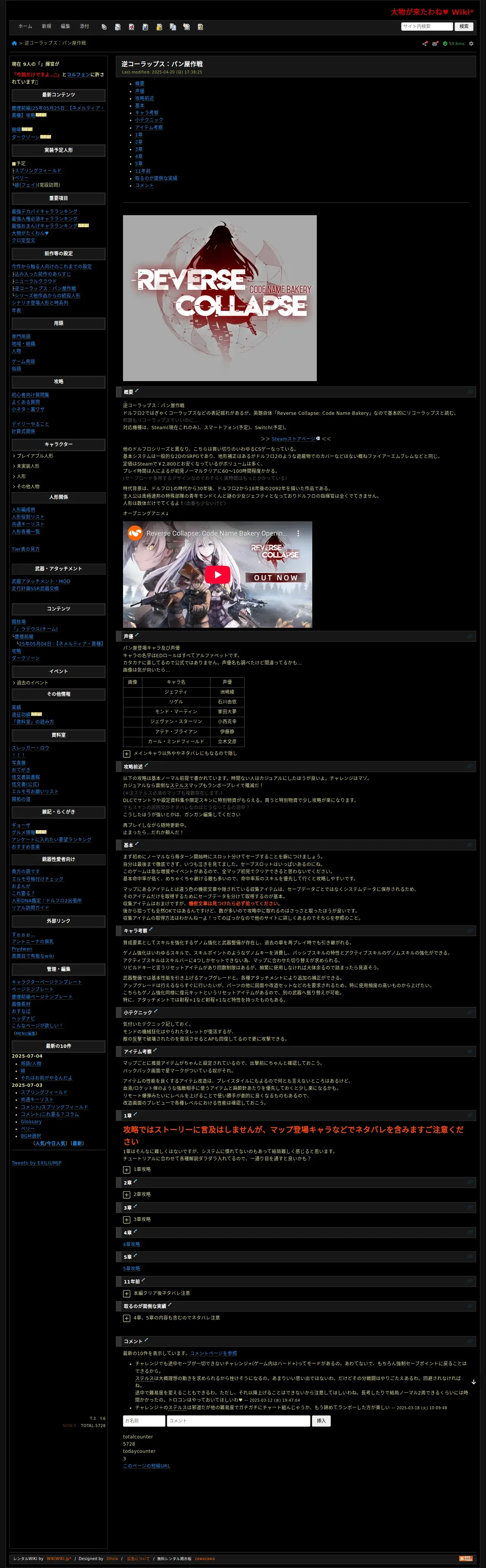This screenshot has height=1568, width=486.
Task: Click the edit pencil beside アイテム考察 heading
Action: [x=155, y=1050]
